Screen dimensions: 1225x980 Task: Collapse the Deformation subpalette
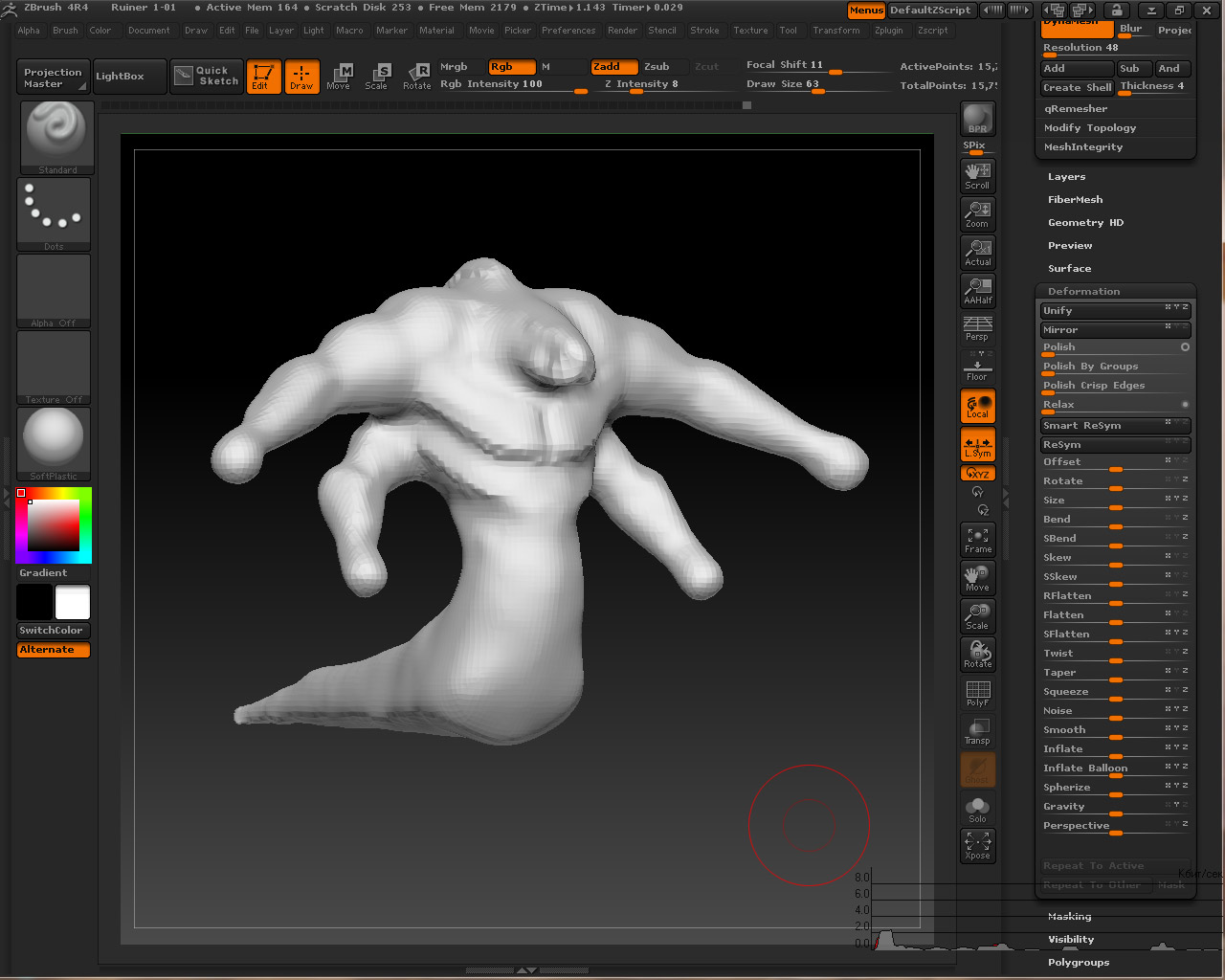(x=1083, y=292)
